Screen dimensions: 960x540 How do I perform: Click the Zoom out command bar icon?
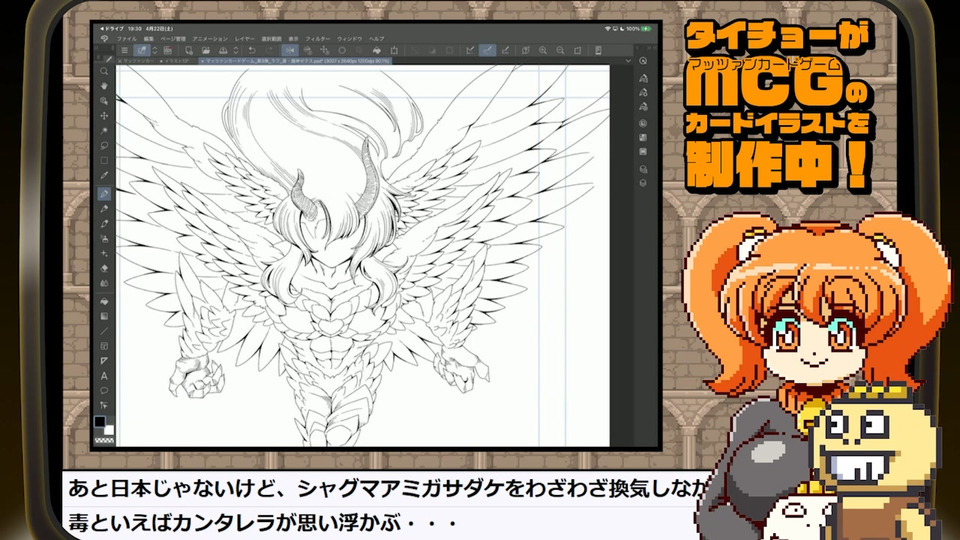click(x=560, y=50)
